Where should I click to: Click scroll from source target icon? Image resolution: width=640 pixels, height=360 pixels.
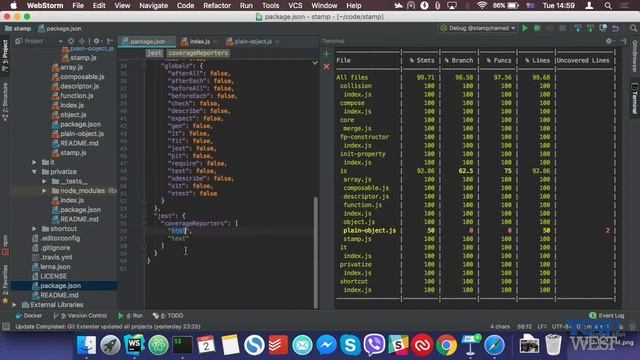tap(71, 41)
